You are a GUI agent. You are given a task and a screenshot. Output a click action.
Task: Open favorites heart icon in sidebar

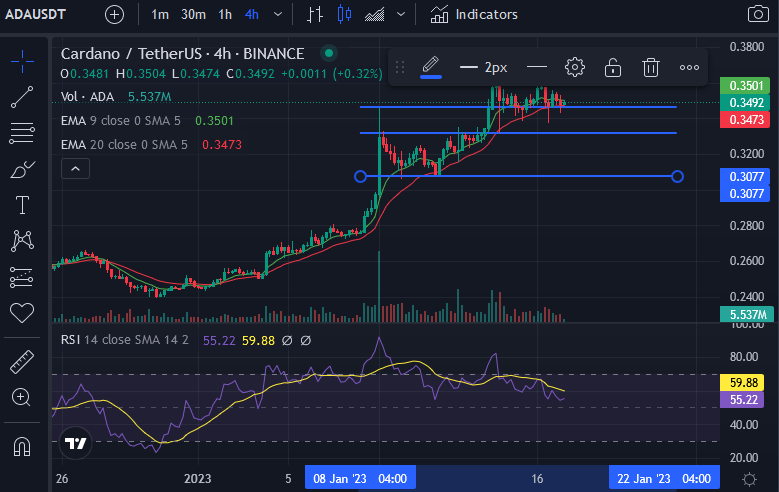(x=22, y=313)
